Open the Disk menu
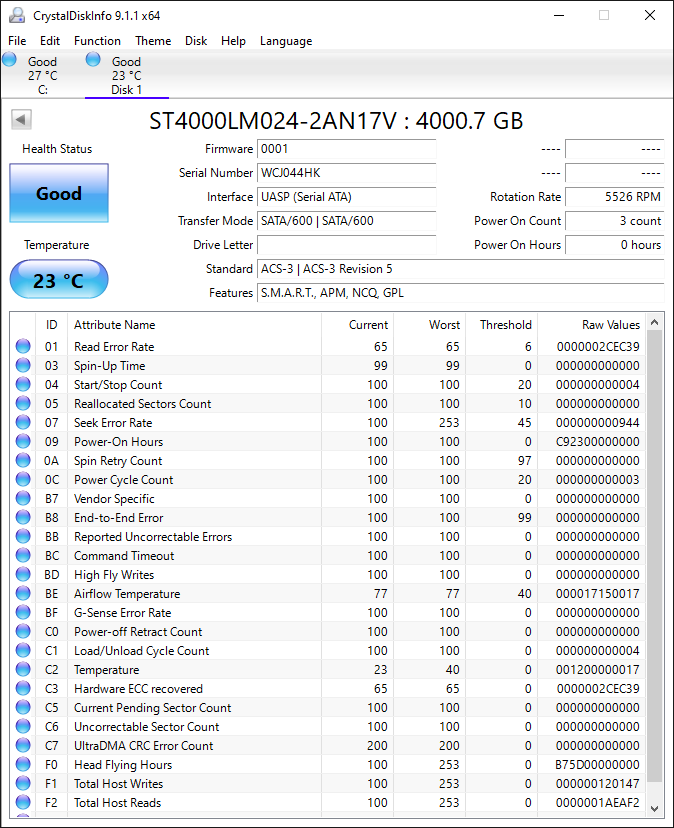The height and width of the screenshot is (828, 674). [196, 41]
